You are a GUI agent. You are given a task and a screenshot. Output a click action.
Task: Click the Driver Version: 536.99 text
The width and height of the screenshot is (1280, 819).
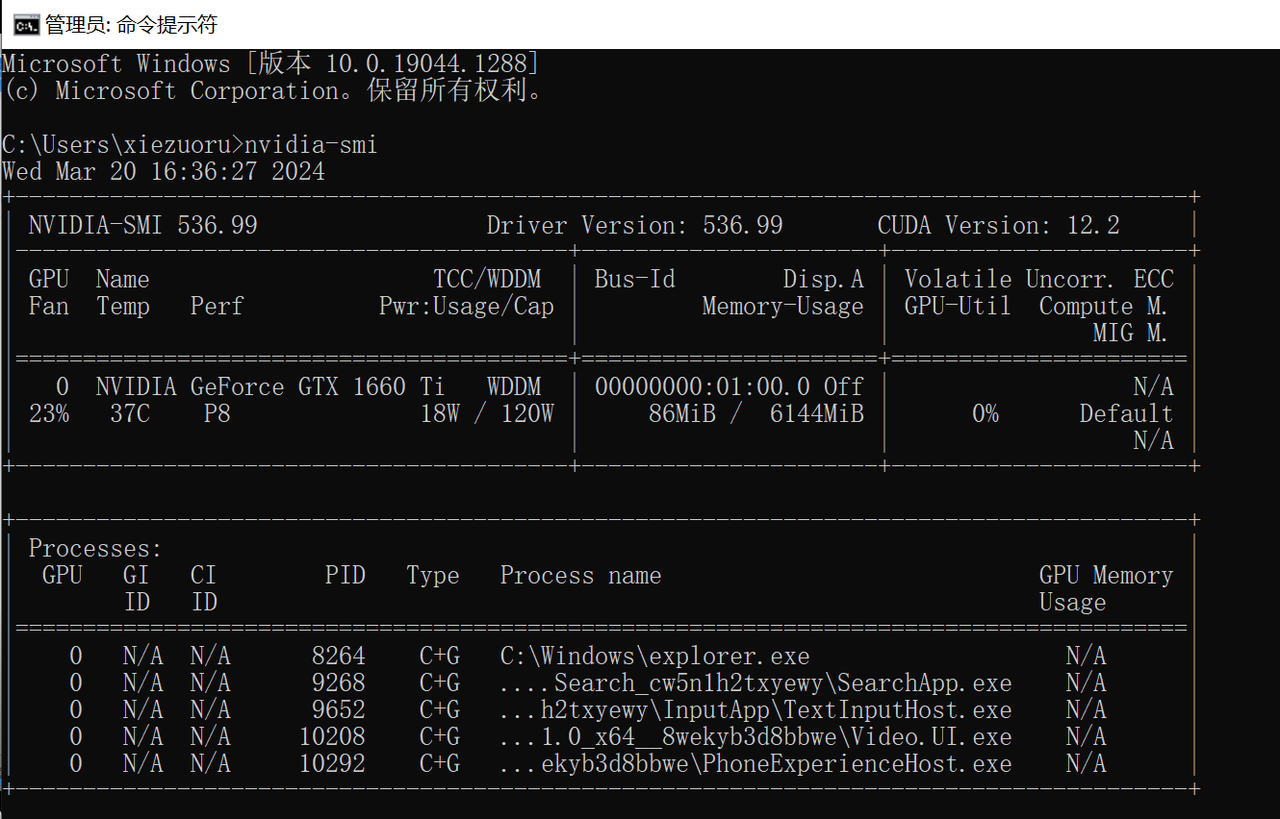pyautogui.click(x=635, y=225)
